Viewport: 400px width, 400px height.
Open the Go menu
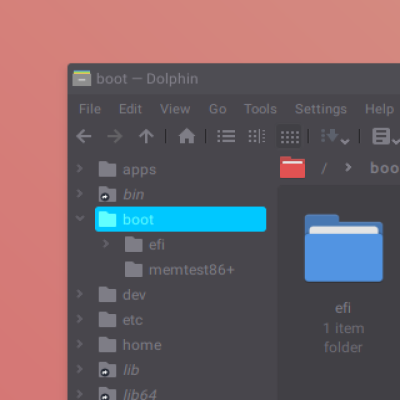[x=218, y=109]
